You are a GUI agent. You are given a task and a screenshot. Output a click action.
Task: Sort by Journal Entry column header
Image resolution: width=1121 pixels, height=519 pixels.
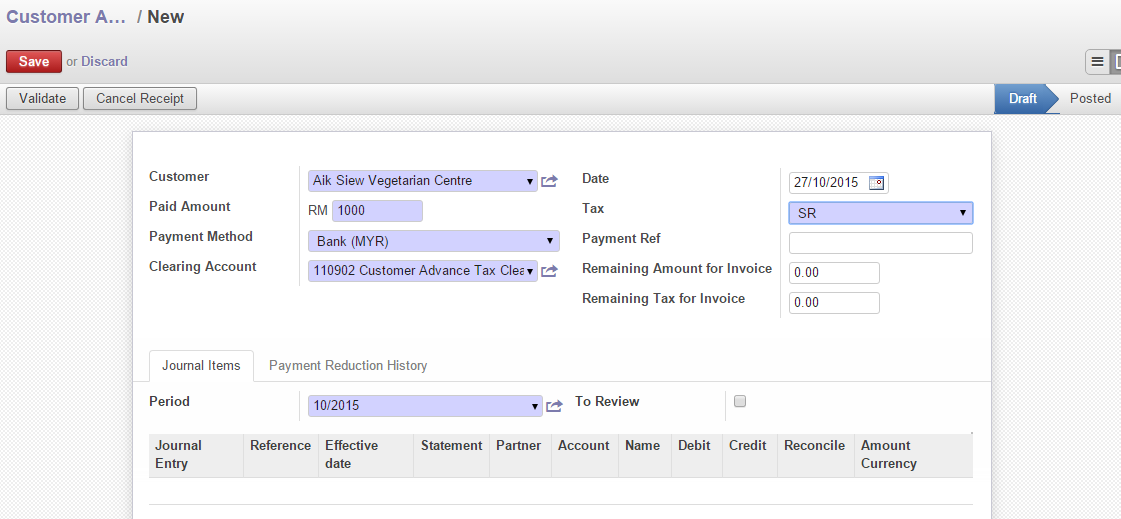[196, 455]
